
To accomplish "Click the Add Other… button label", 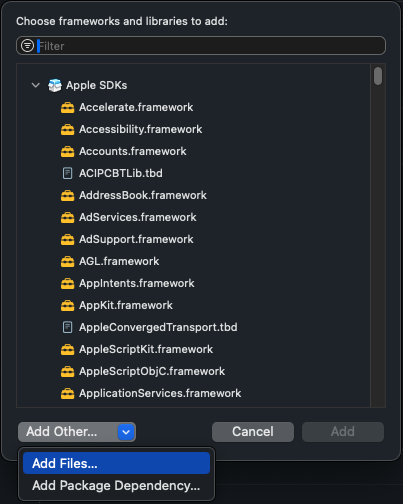I will click(x=62, y=432).
